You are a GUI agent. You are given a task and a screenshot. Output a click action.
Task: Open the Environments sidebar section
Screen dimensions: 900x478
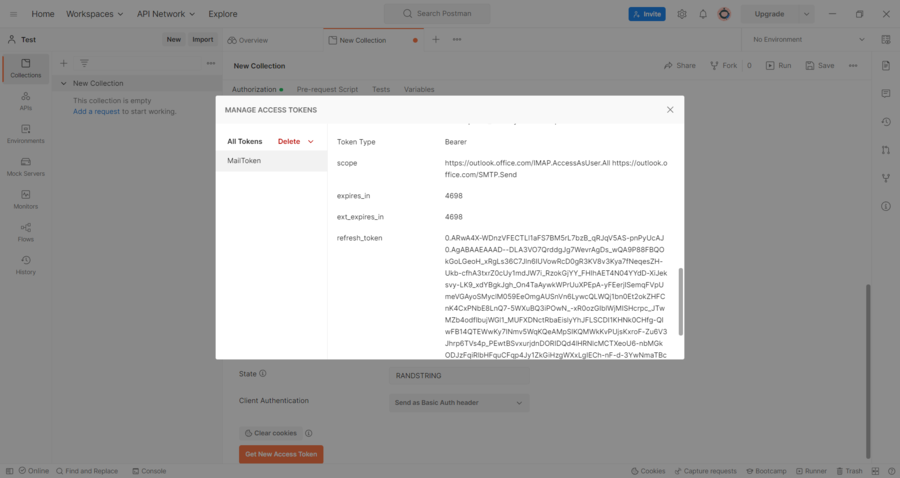(x=26, y=134)
